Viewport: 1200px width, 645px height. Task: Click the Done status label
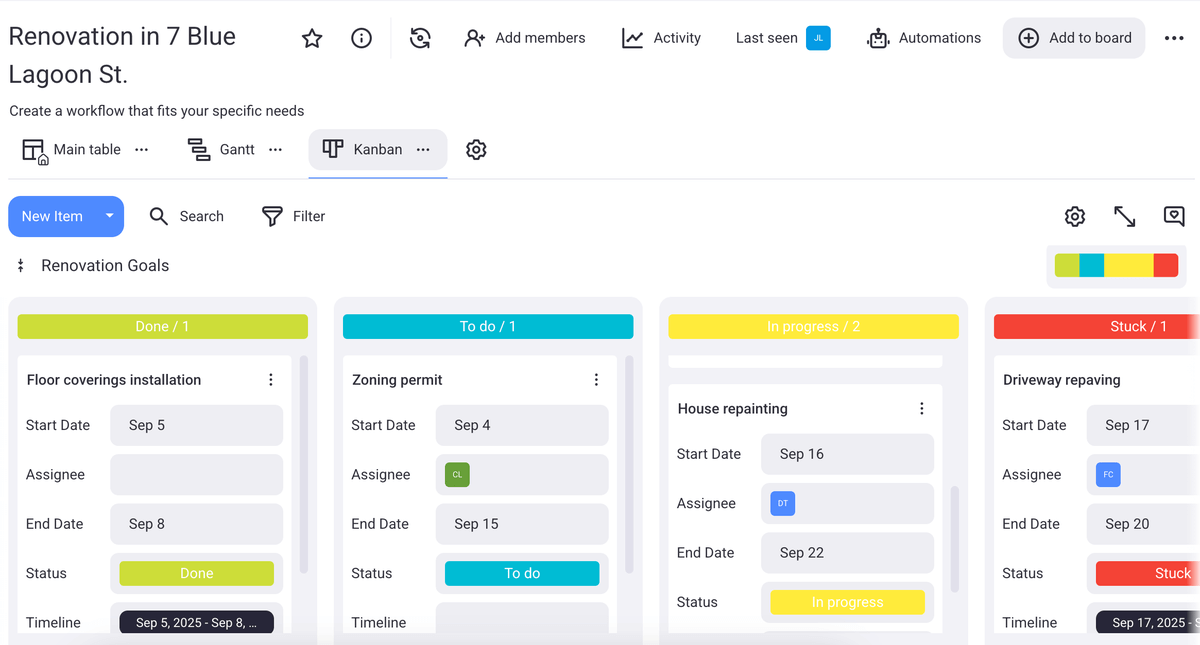point(196,573)
